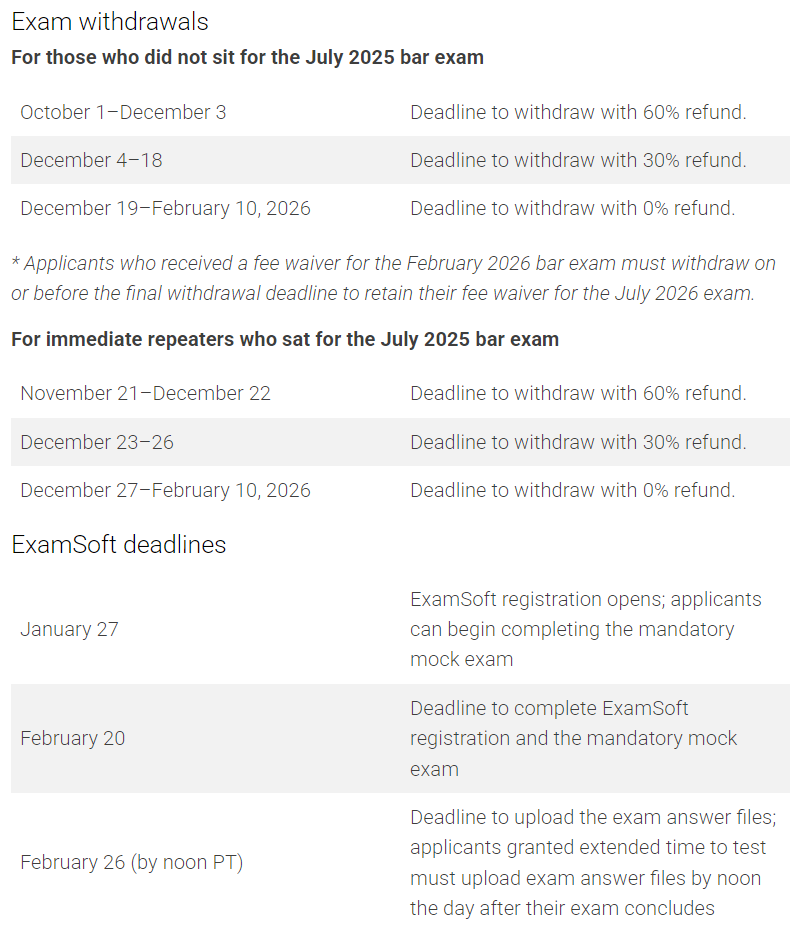Click the mandatory mock exam completion deadline text
This screenshot has height=926, width=790.
tap(573, 738)
